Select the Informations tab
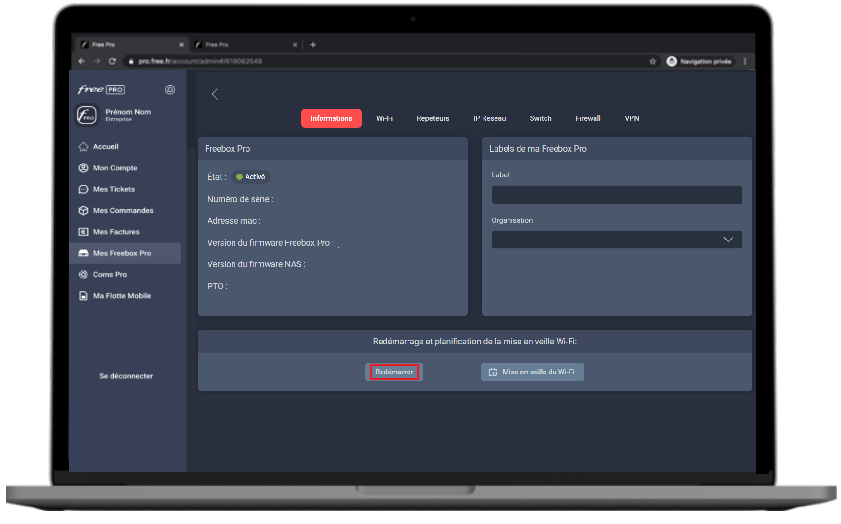The height and width of the screenshot is (524, 841). (331, 119)
